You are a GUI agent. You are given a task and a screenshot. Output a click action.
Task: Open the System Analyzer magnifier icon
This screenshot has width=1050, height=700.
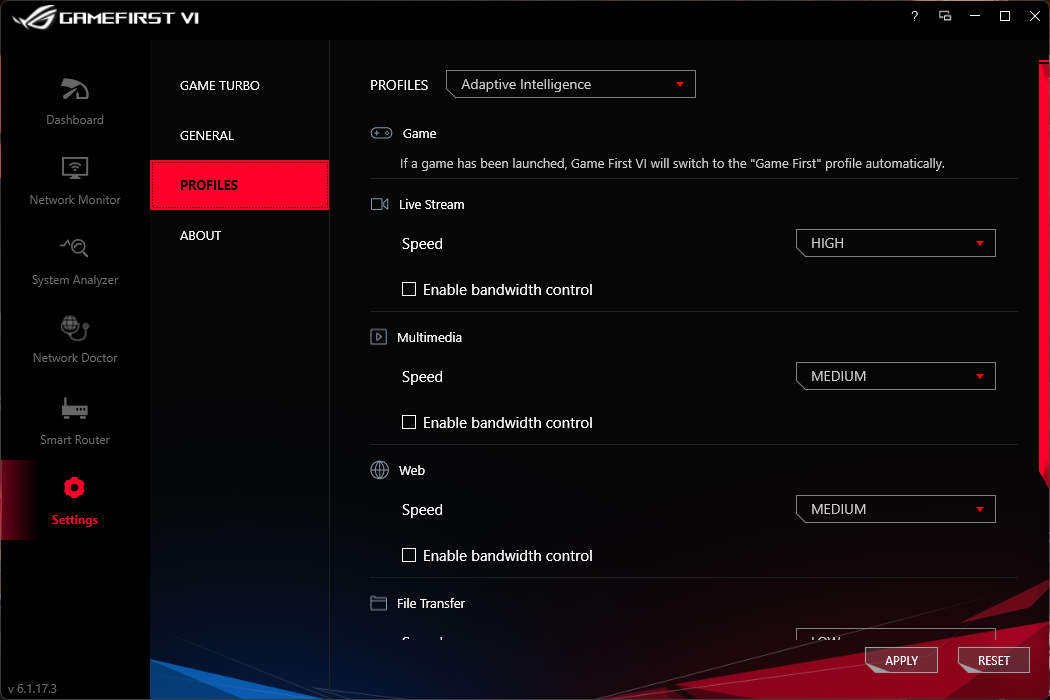(74, 247)
